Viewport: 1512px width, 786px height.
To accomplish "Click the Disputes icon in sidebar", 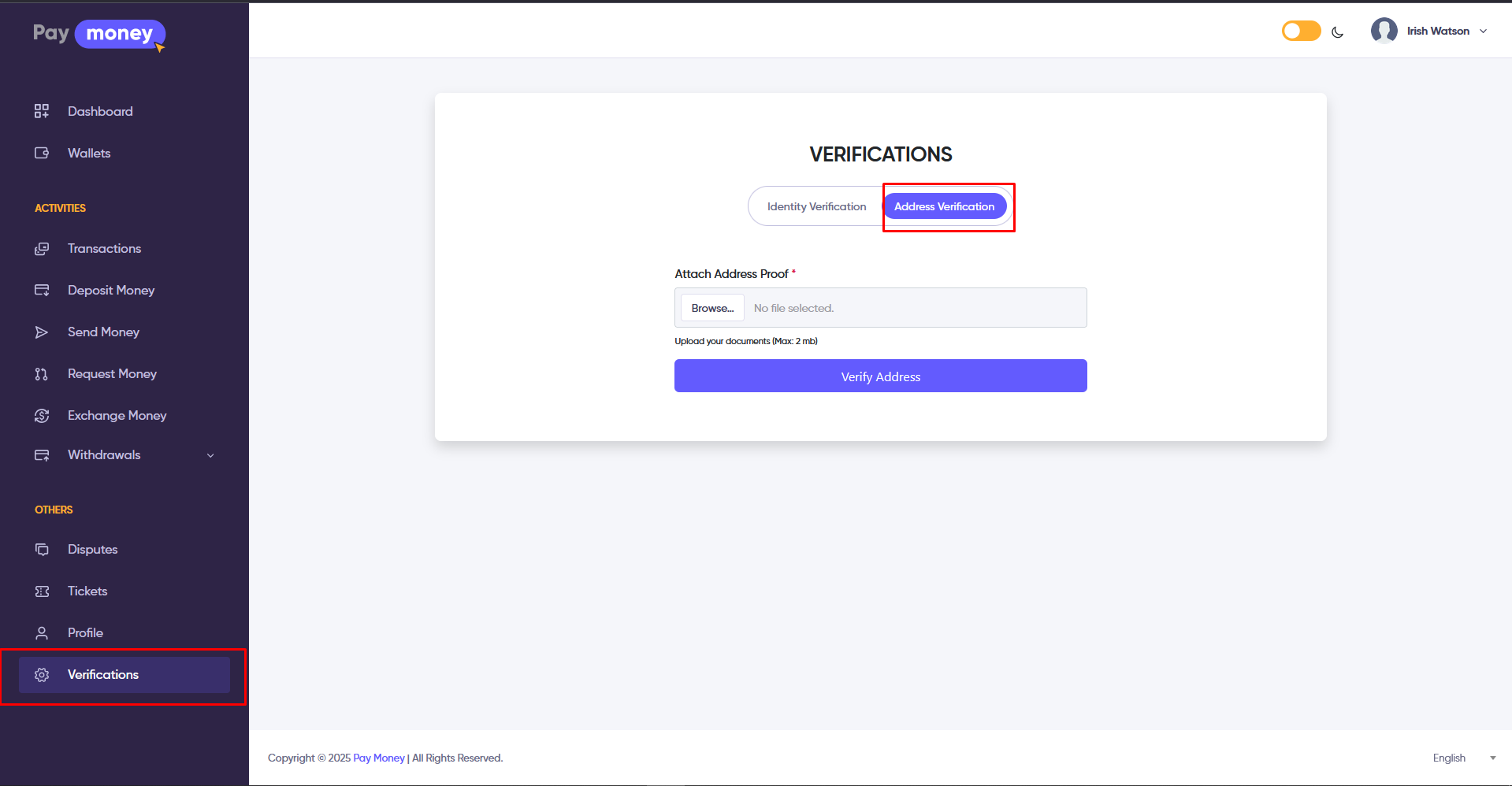I will tap(42, 550).
